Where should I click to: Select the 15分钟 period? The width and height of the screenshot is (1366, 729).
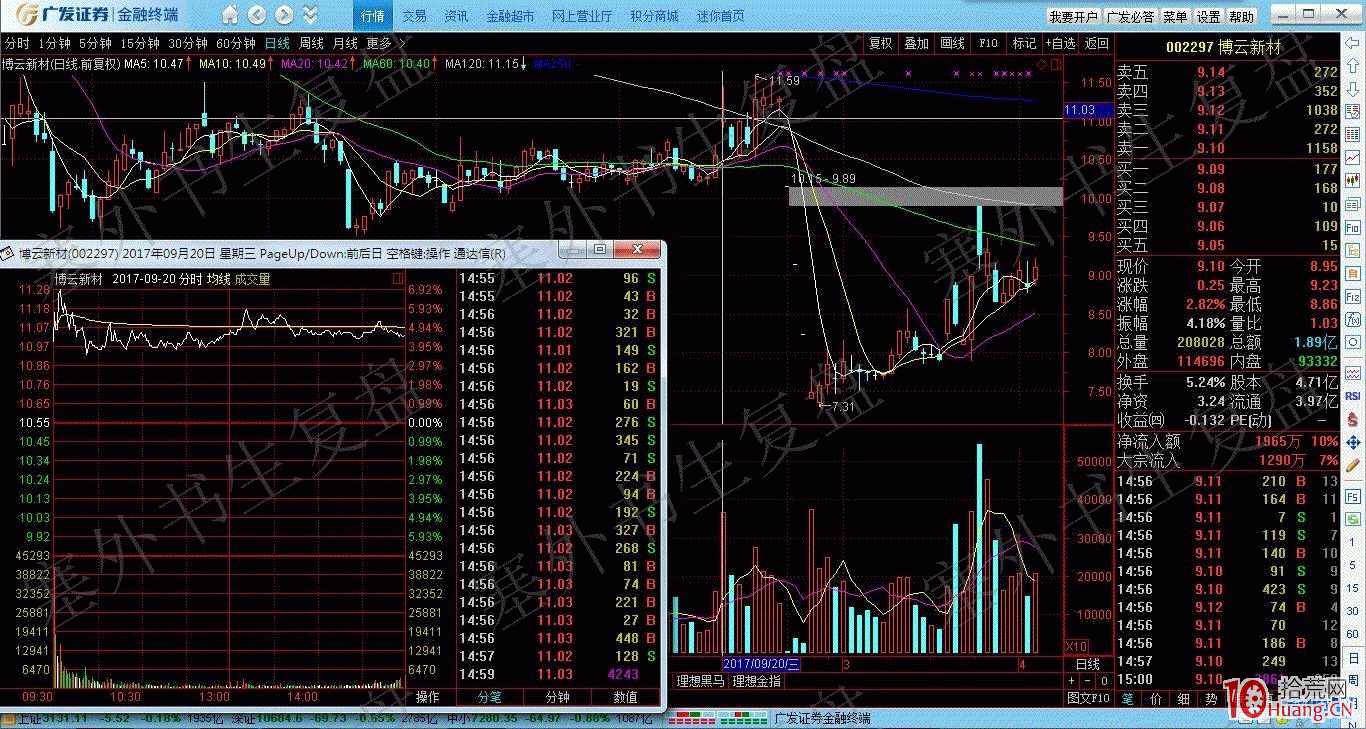click(x=139, y=43)
